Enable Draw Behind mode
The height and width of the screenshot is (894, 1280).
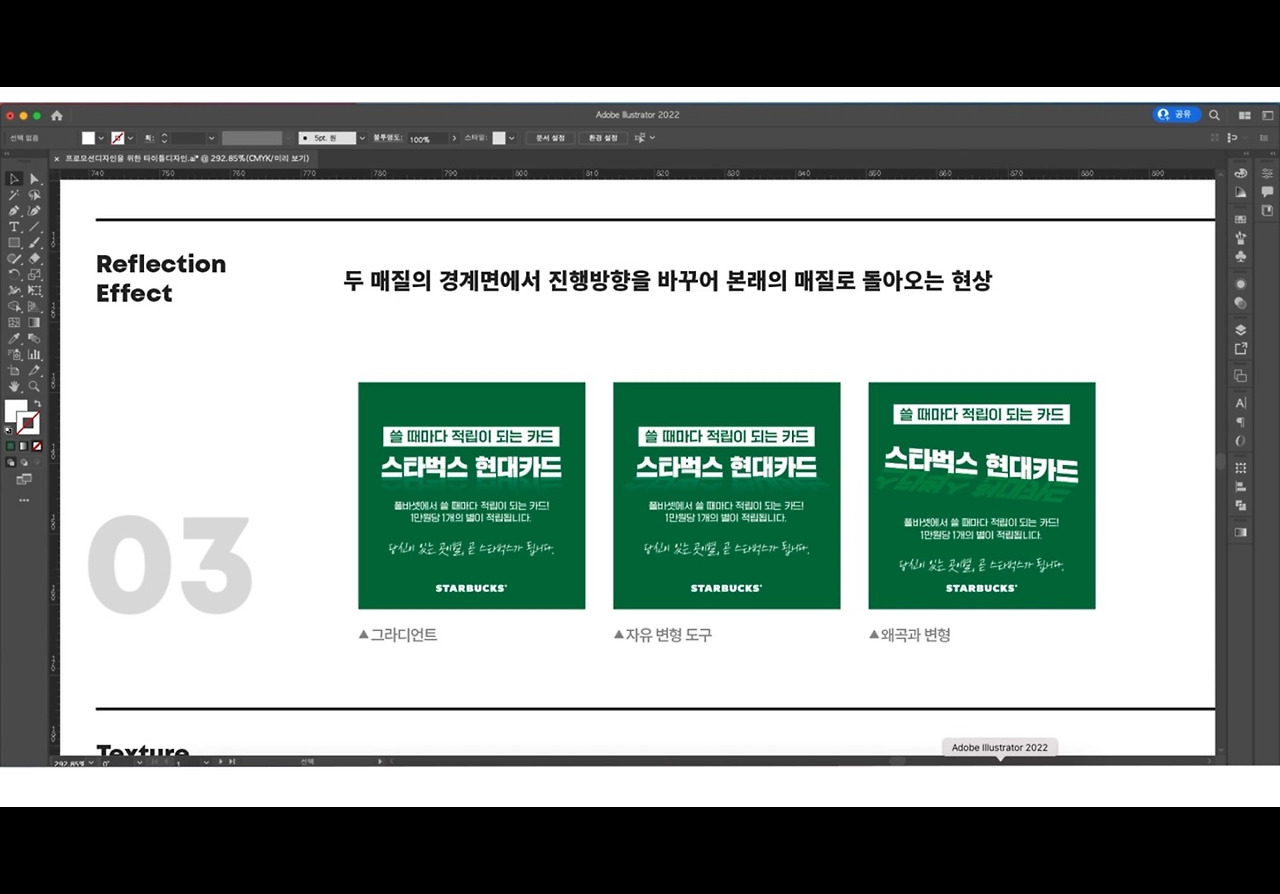[24, 463]
